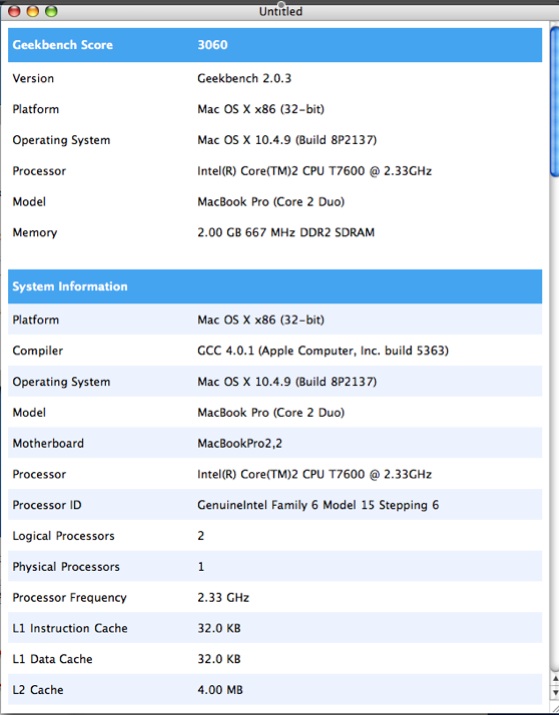Image resolution: width=559 pixels, height=715 pixels.
Task: Select the "Memory" row label
Action: coord(35,233)
